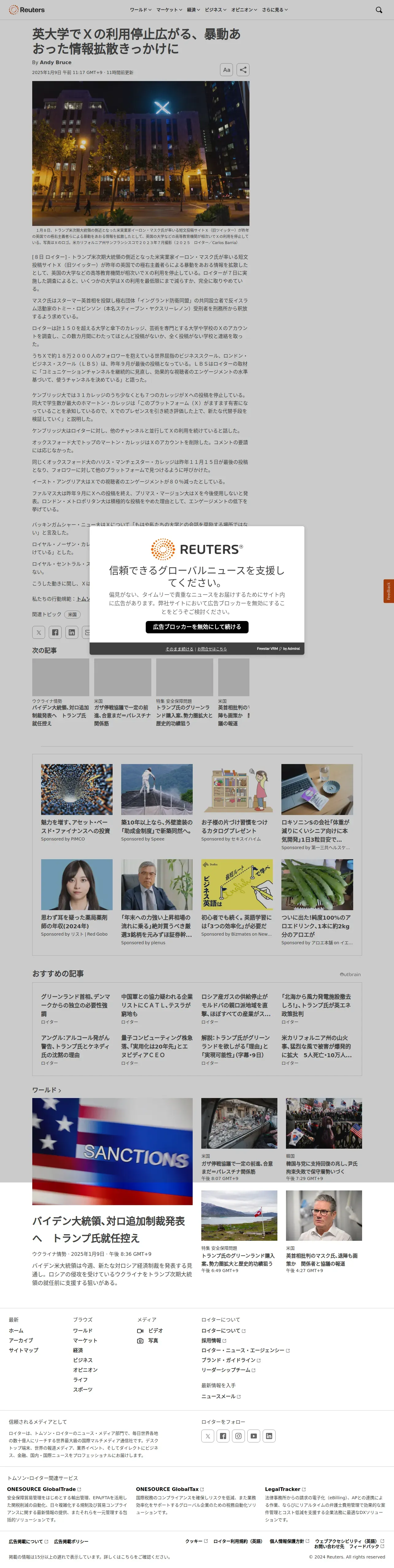Open recommended story アングル：アルコール発がん警告
Image resolution: width=394 pixels, height=1568 pixels.
click(x=76, y=1046)
